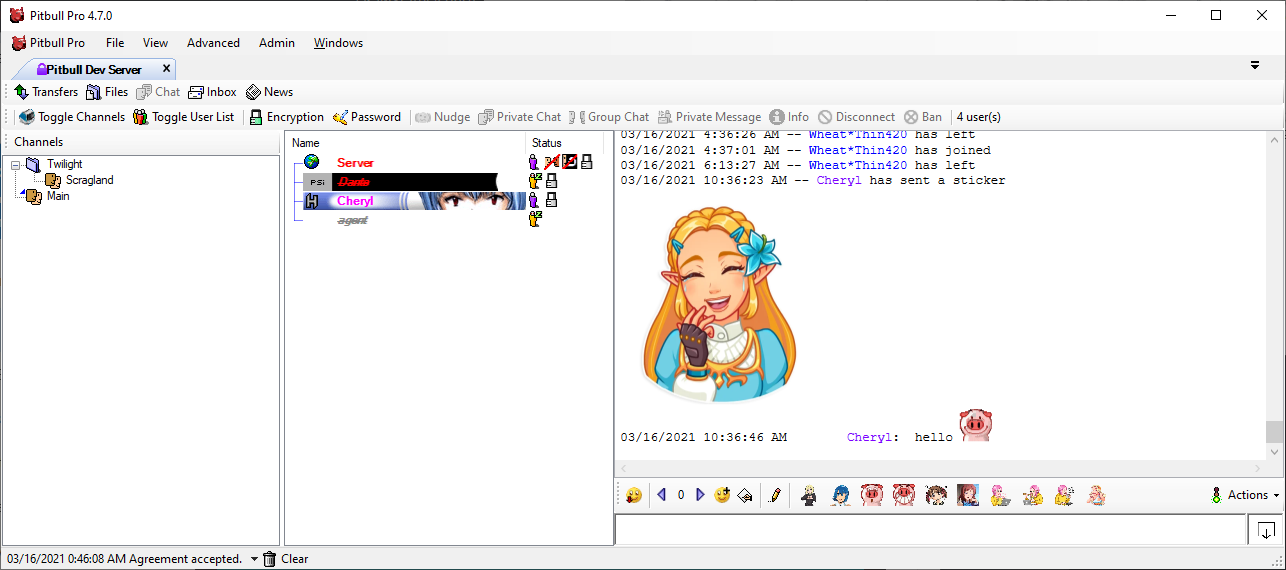Clear the status log
Viewport: 1286px width, 570px height.
click(x=285, y=559)
